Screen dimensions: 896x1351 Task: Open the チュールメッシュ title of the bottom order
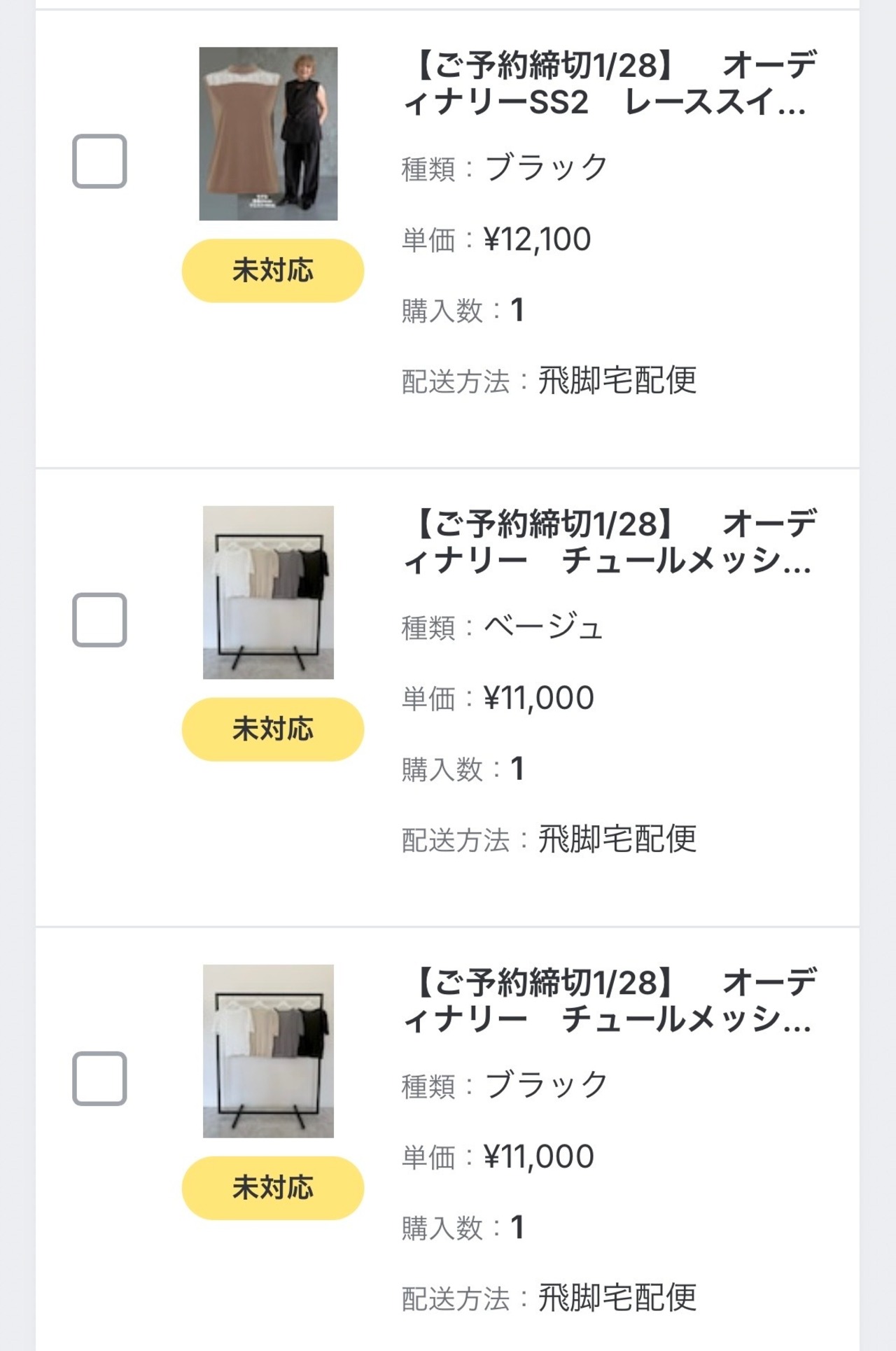tap(609, 1001)
